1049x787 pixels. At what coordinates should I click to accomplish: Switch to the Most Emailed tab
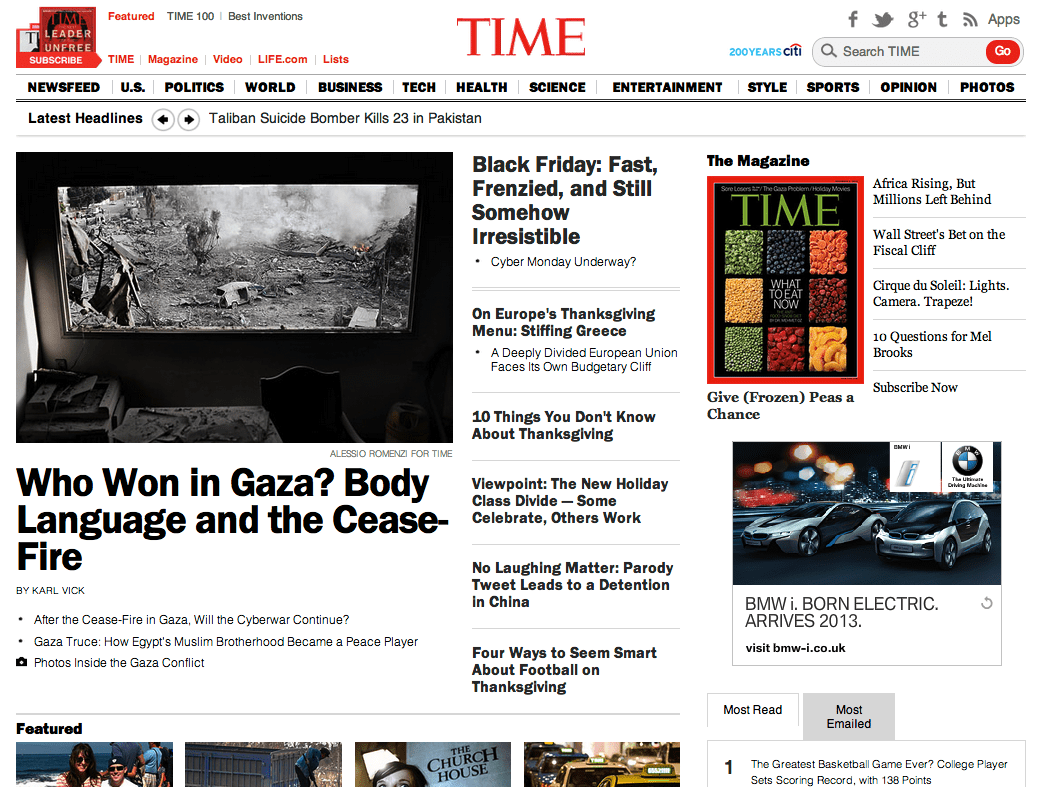(848, 716)
